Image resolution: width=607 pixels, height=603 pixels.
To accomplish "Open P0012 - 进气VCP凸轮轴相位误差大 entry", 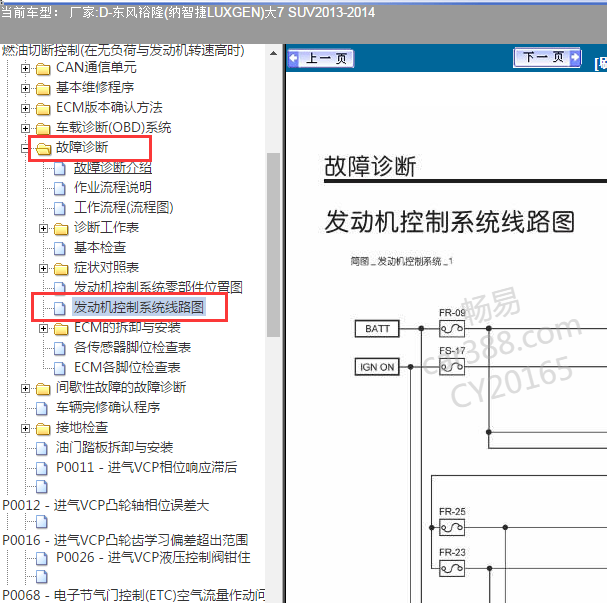I will click(x=106, y=505).
